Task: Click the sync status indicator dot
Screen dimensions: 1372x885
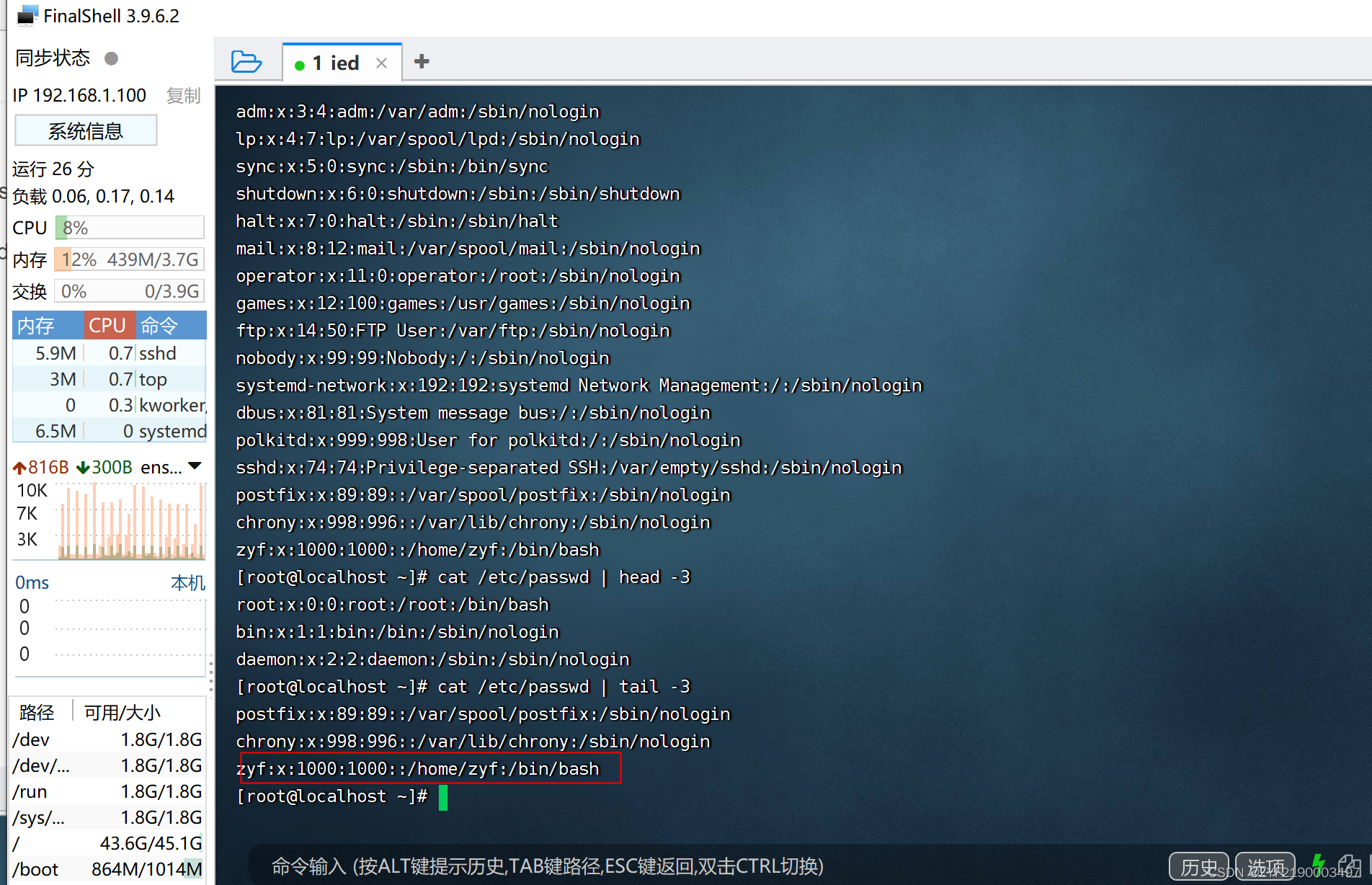Action: (x=111, y=58)
